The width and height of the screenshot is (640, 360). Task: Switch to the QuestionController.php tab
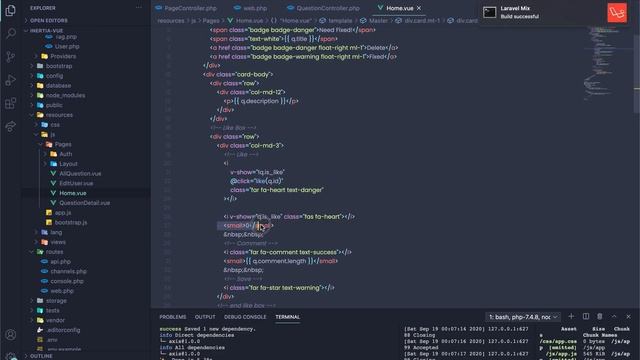click(323, 8)
